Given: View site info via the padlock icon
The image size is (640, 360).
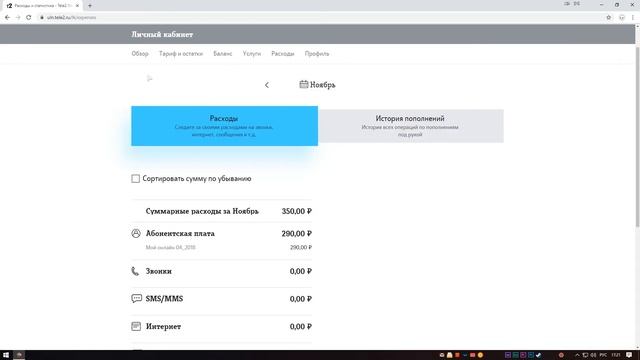Looking at the screenshot, I should coord(42,18).
